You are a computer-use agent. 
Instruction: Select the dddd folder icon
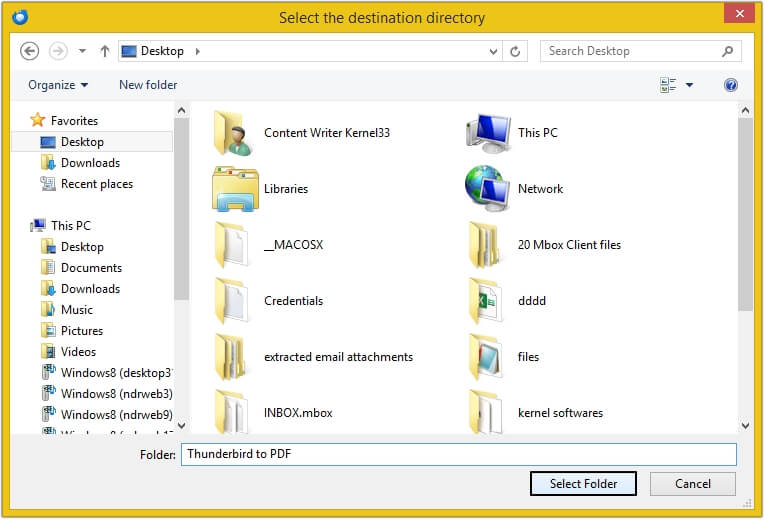pyautogui.click(x=484, y=301)
